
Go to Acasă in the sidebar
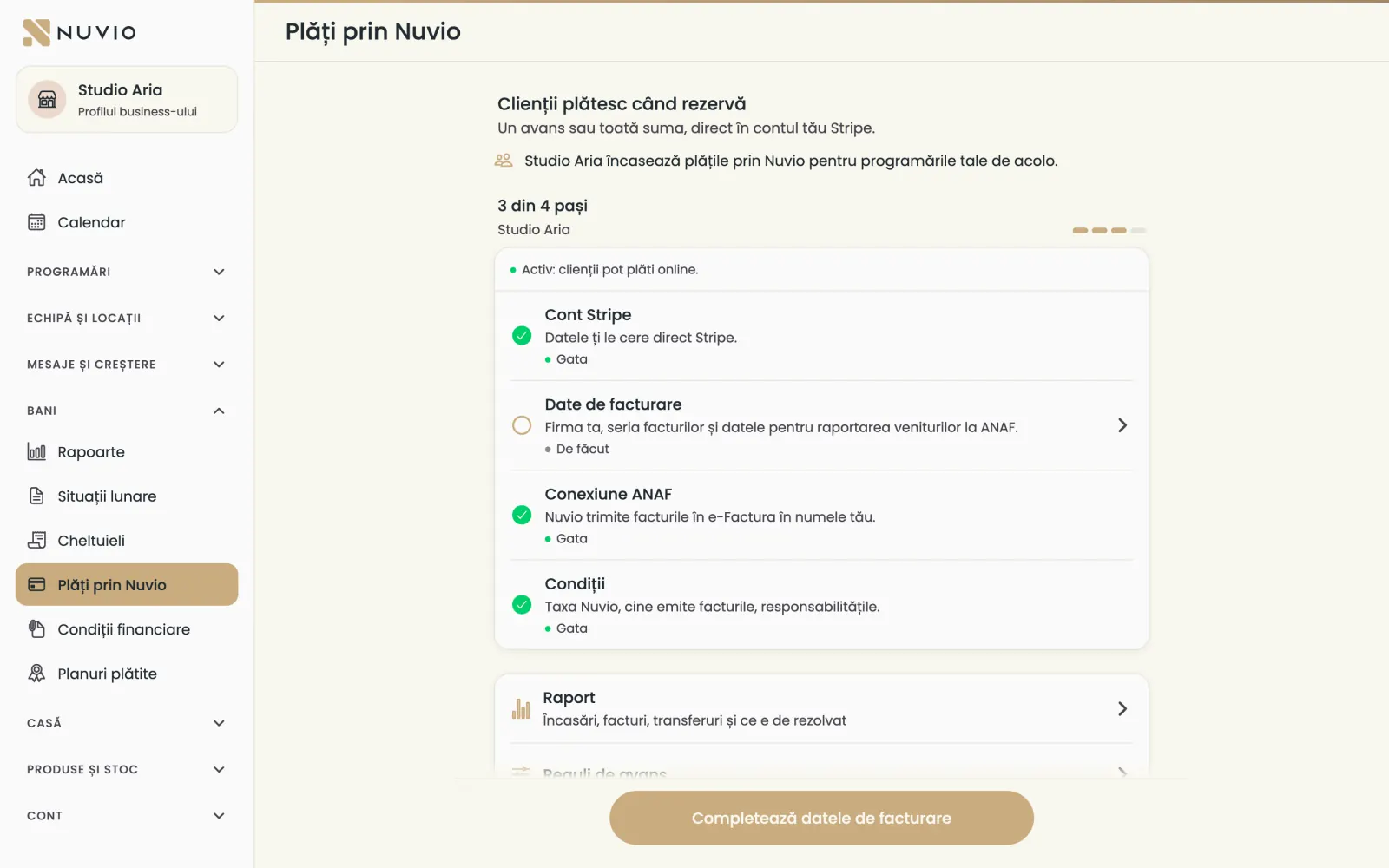point(127,178)
